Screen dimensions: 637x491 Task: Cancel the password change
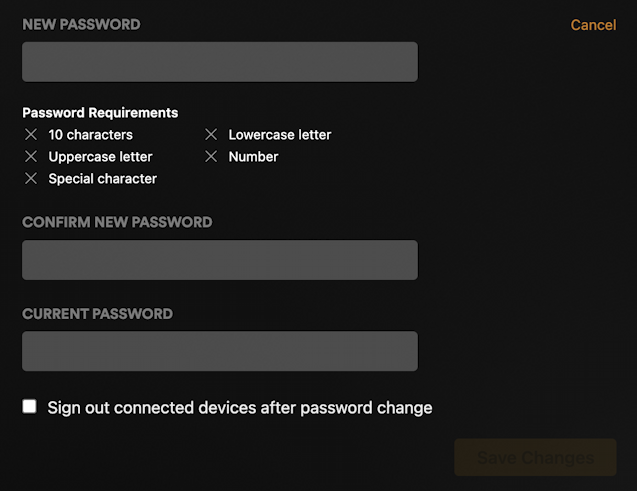(x=593, y=25)
